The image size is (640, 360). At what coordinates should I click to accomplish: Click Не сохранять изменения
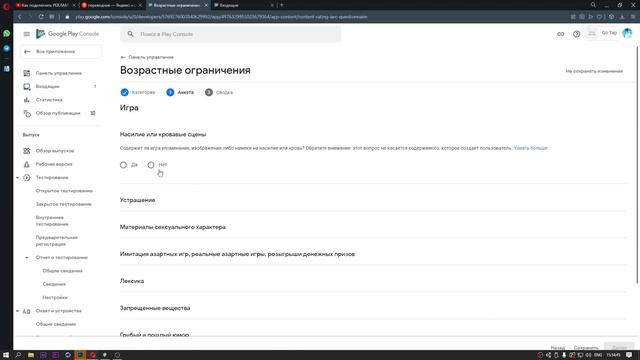pos(594,71)
